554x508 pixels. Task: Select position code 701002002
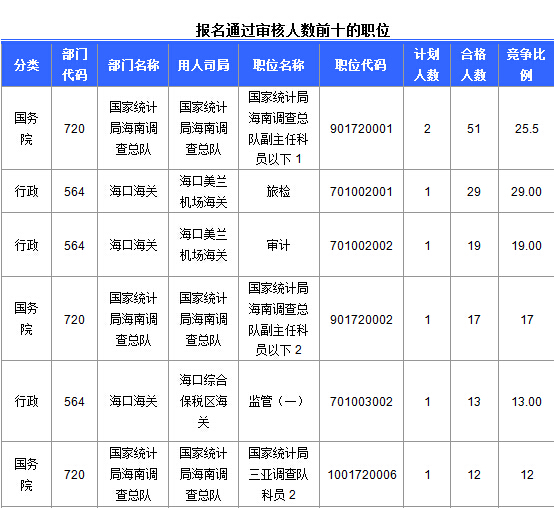(361, 246)
